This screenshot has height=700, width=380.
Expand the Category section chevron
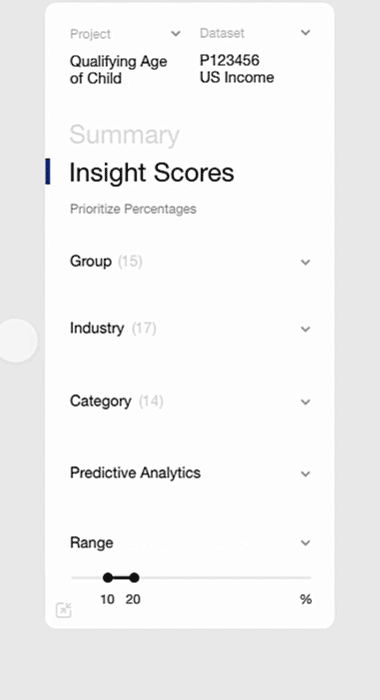tap(305, 402)
